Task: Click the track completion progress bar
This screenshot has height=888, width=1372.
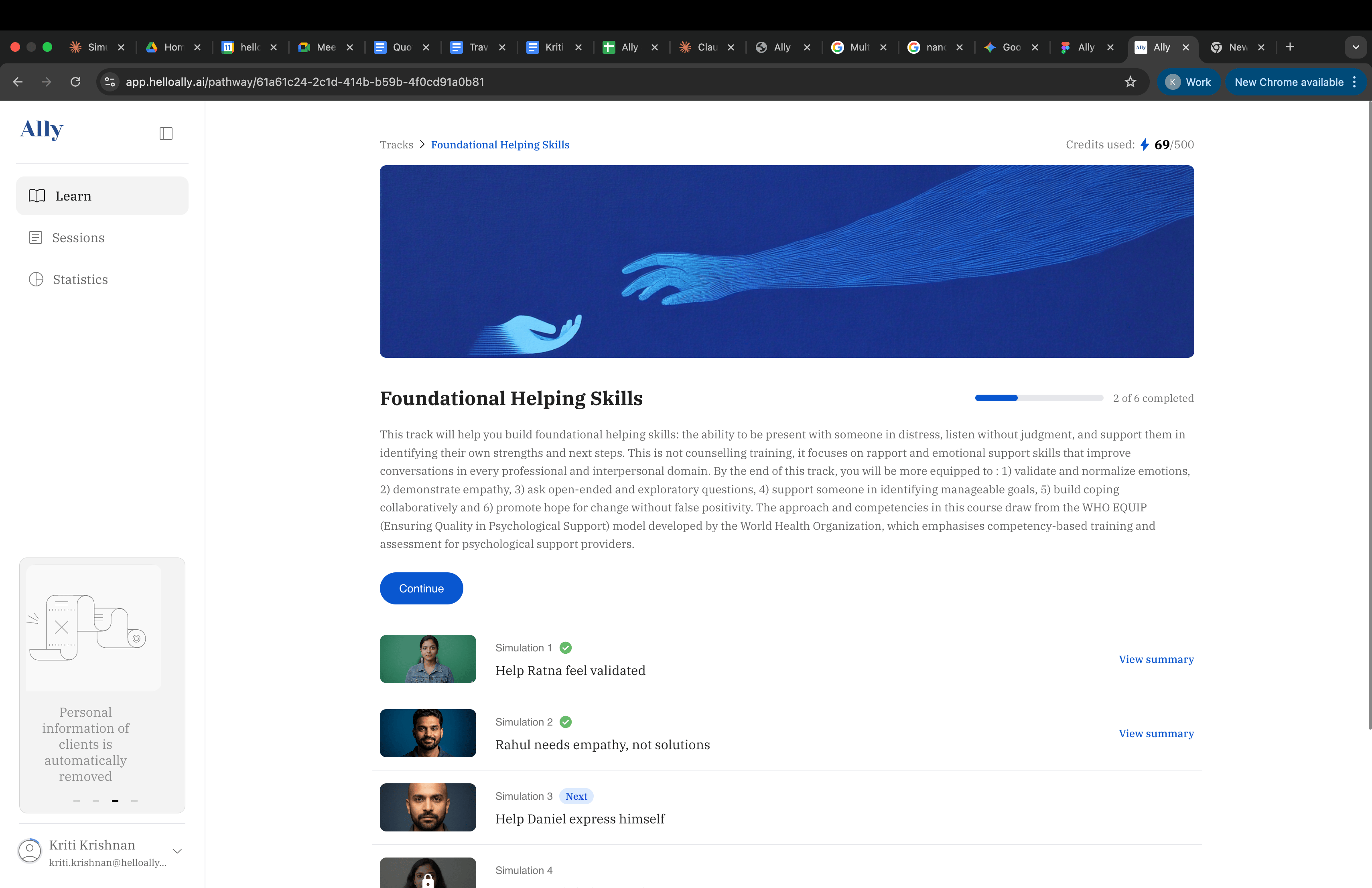Action: coord(1039,398)
